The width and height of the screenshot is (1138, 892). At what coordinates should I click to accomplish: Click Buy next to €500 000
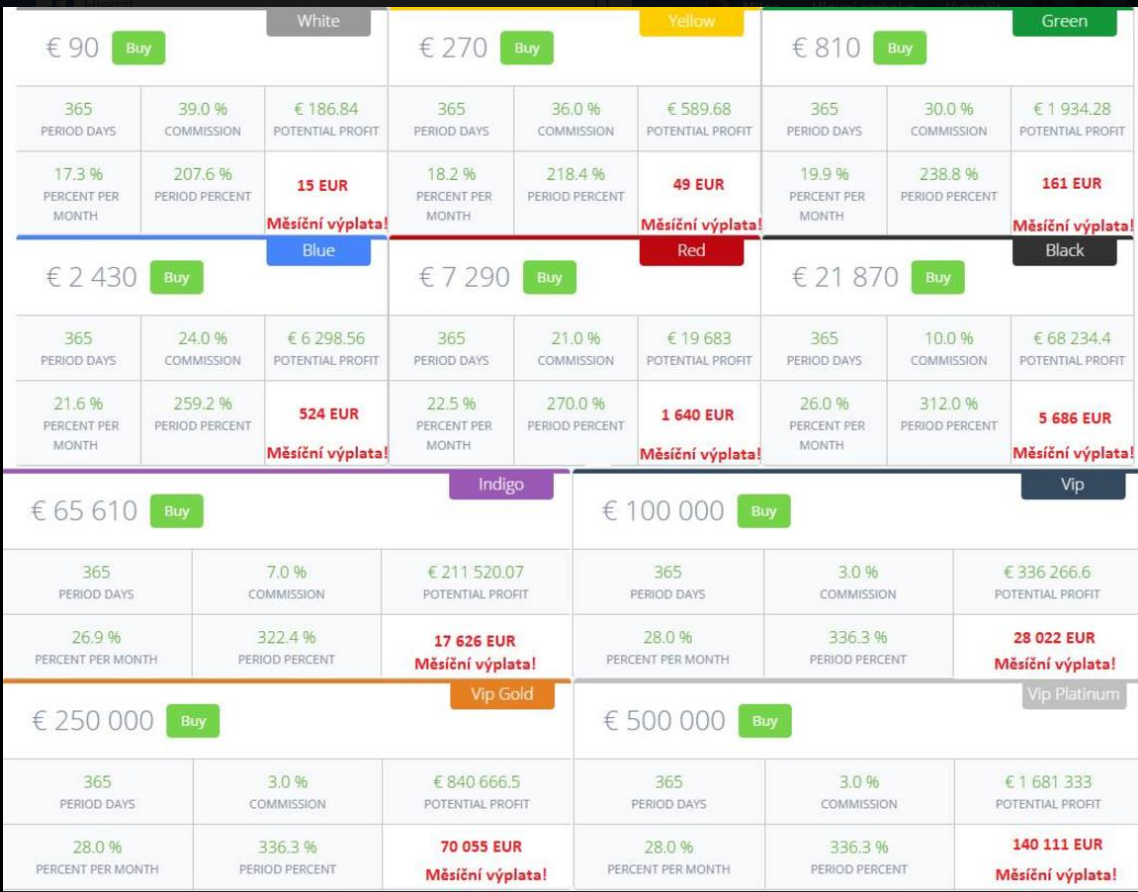click(765, 721)
